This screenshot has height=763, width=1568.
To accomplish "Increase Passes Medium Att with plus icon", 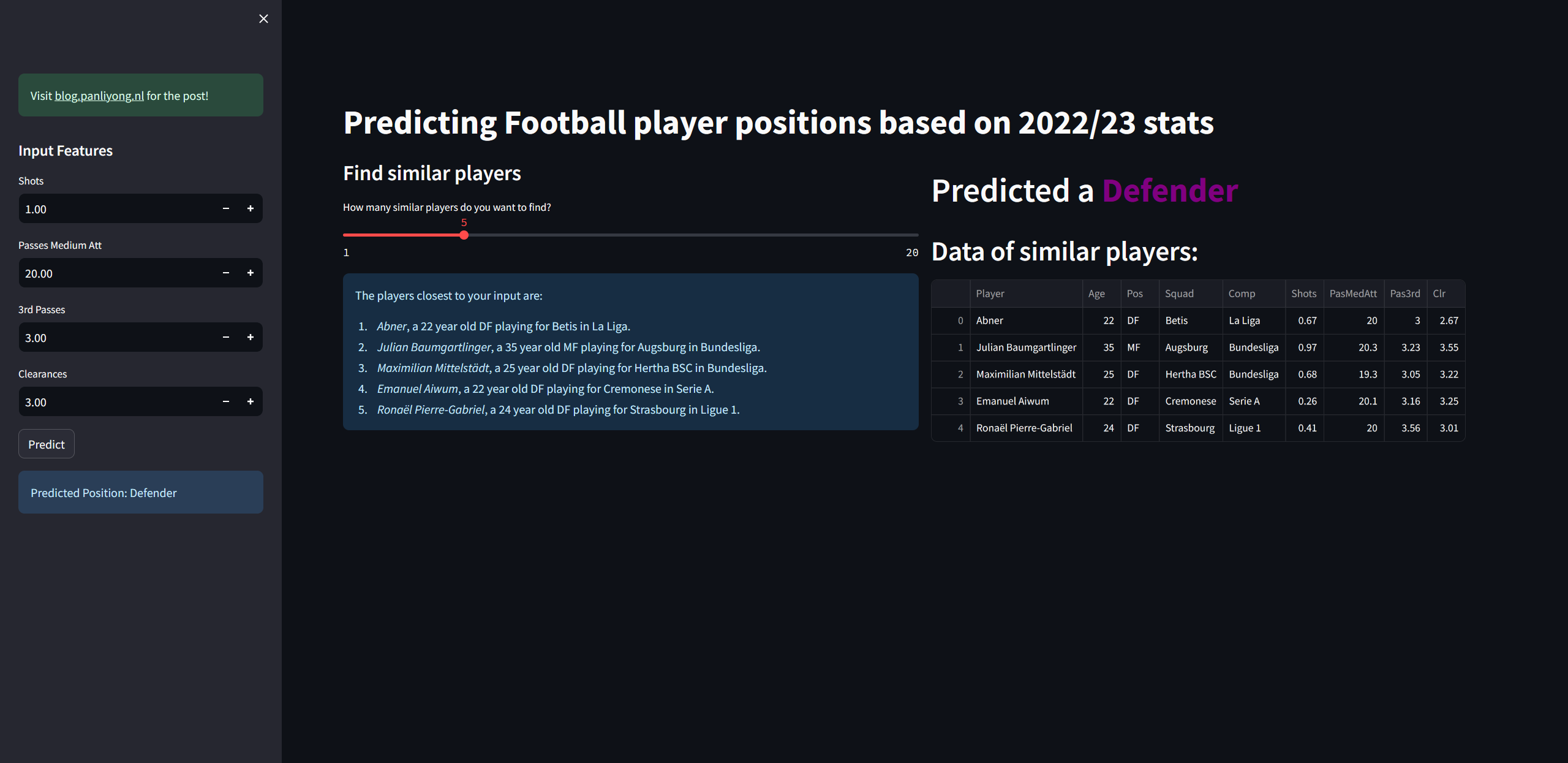I will [251, 273].
